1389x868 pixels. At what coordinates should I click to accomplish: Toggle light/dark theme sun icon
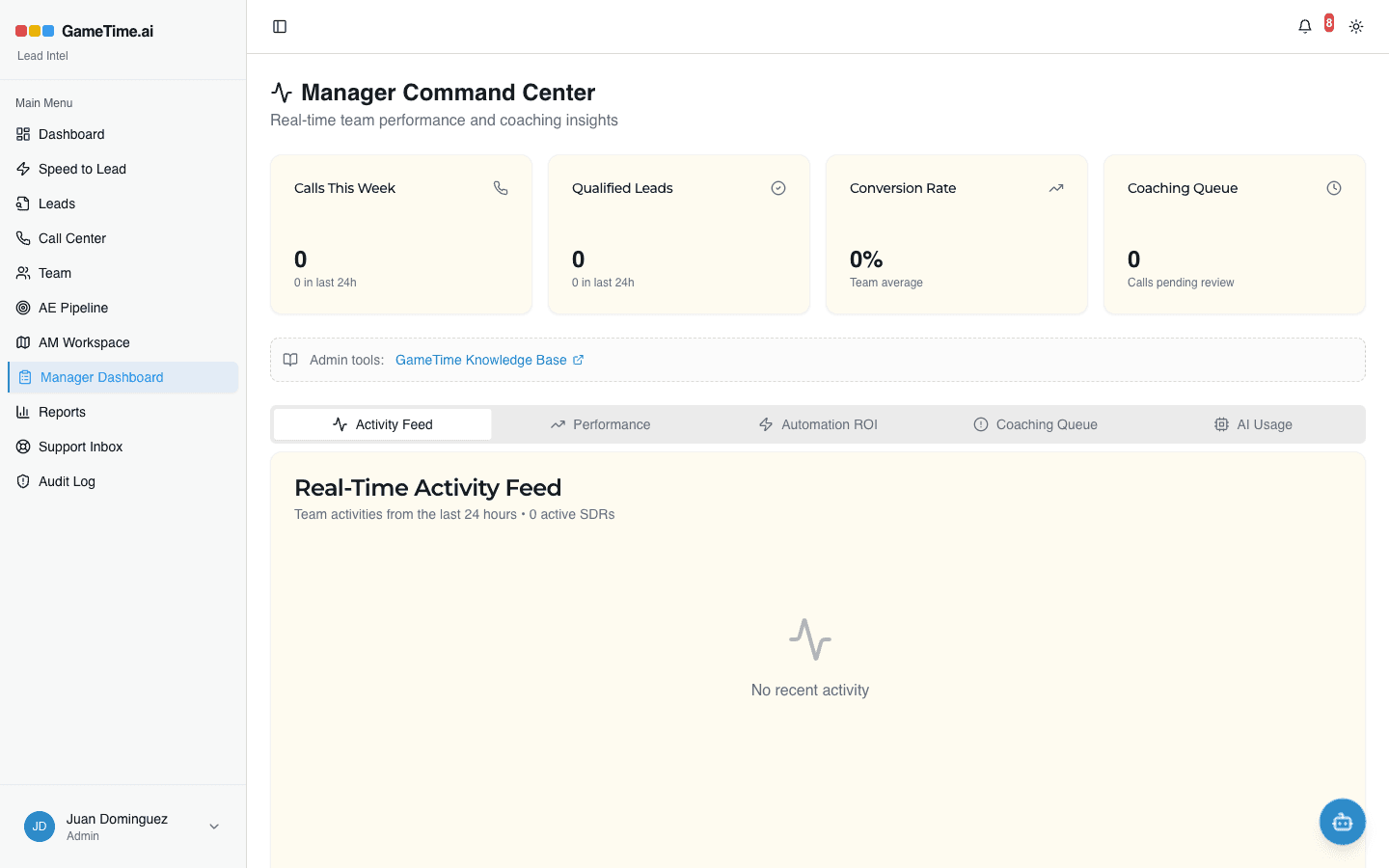[1356, 27]
